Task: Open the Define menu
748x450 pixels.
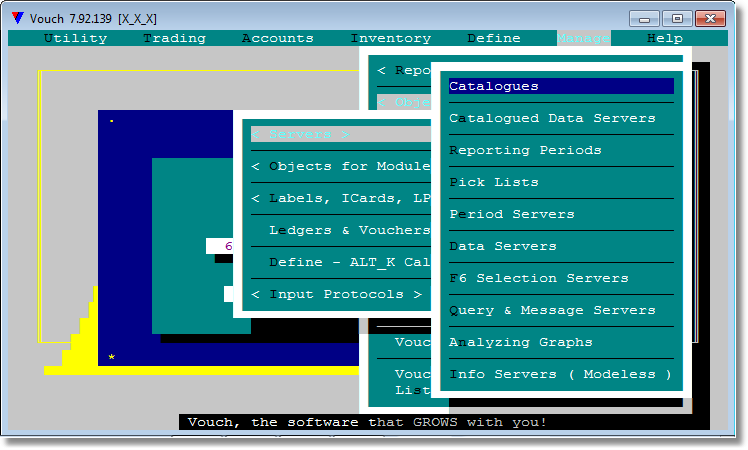Action: click(494, 38)
